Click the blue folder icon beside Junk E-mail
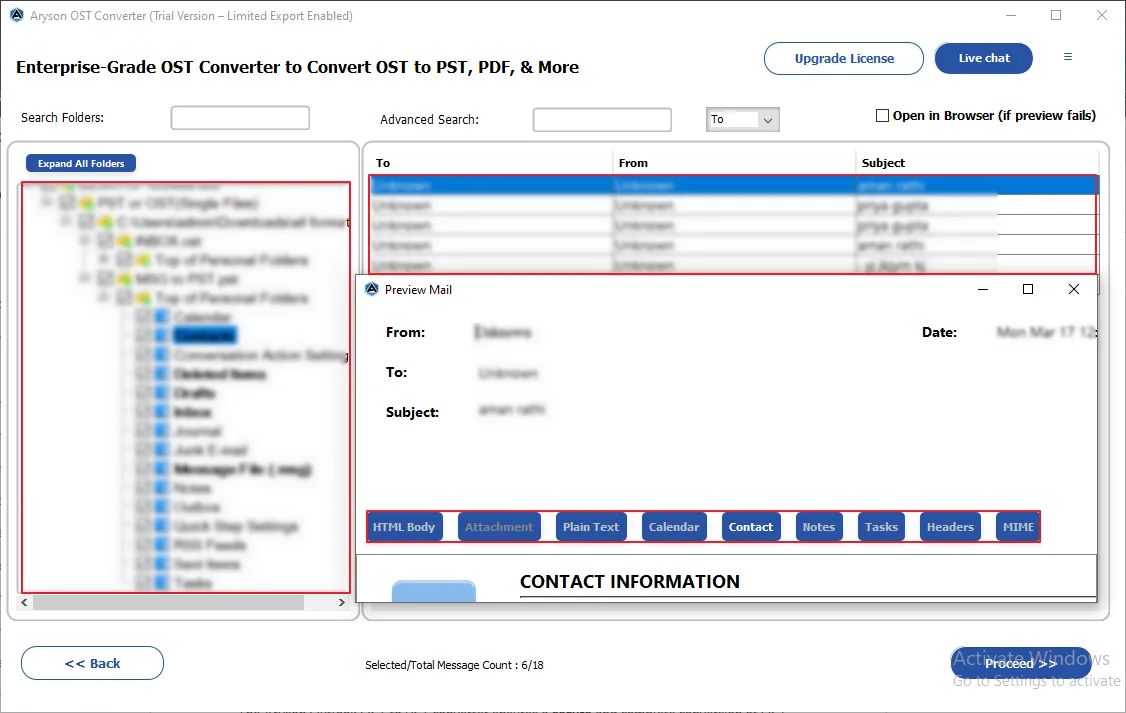Screen dimensions: 1126x713 162,450
